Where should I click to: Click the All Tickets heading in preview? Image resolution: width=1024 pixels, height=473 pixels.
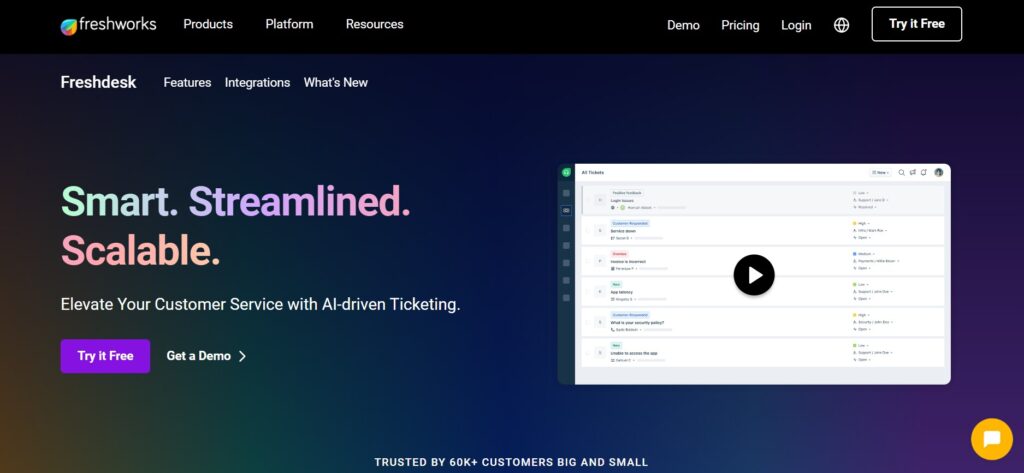click(593, 172)
